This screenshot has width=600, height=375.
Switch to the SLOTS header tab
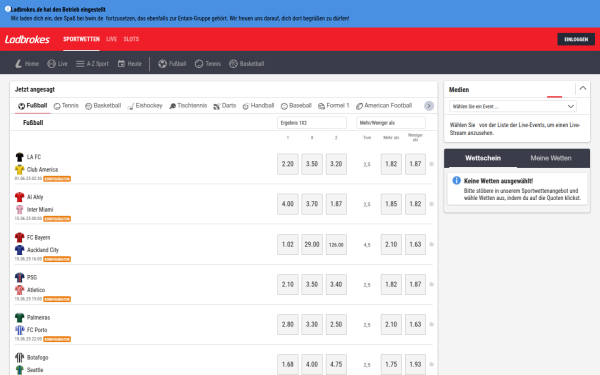(131, 39)
